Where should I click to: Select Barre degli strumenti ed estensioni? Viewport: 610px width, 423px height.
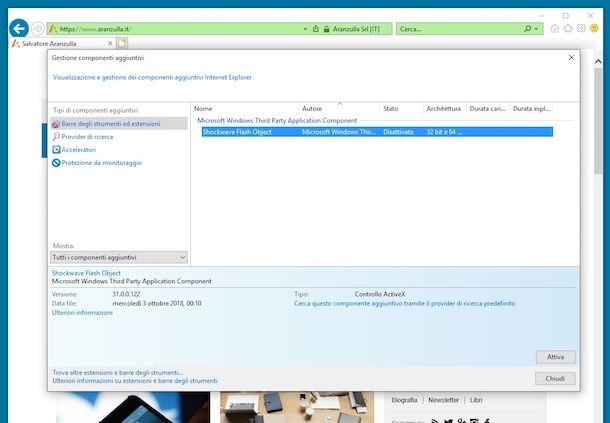tap(119, 124)
